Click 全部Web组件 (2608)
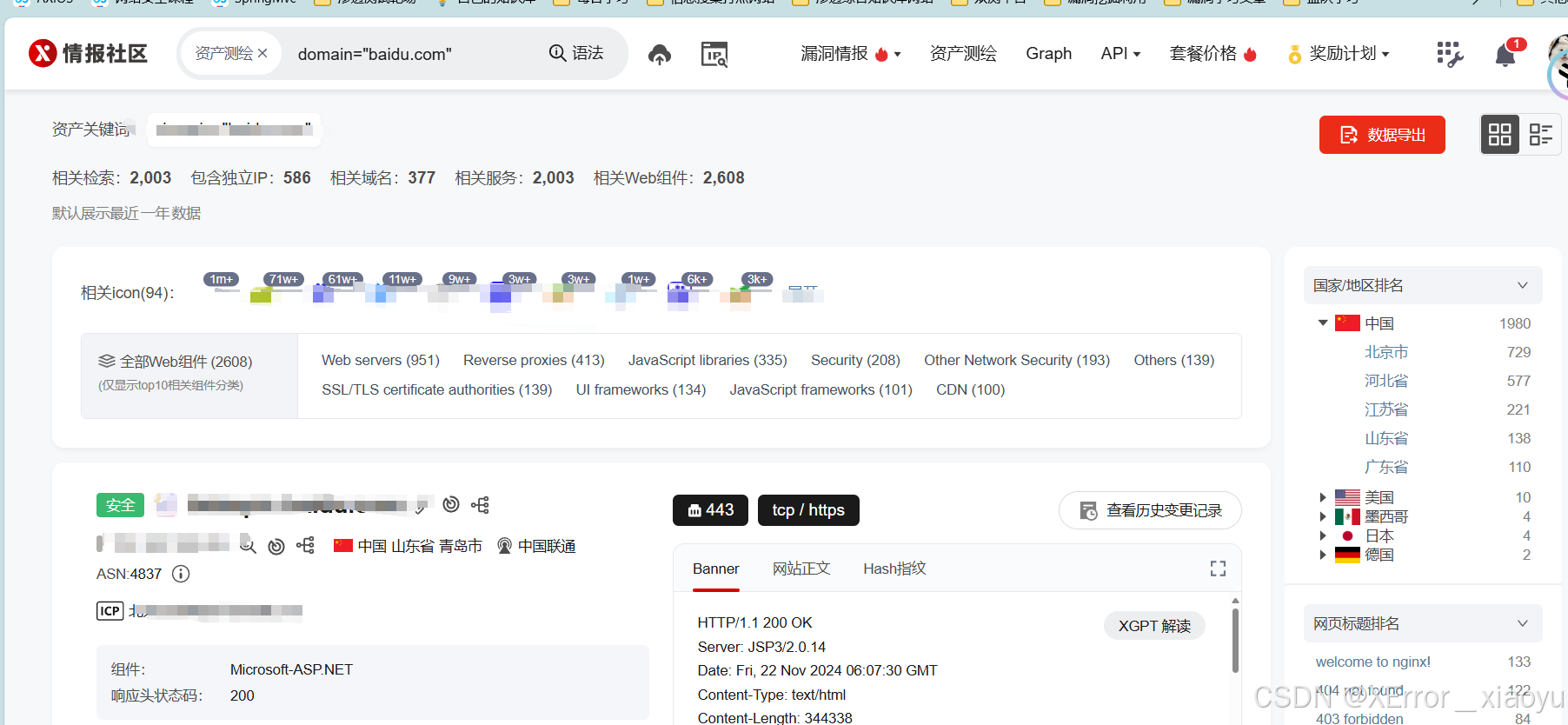This screenshot has width=1568, height=725. coord(176,362)
